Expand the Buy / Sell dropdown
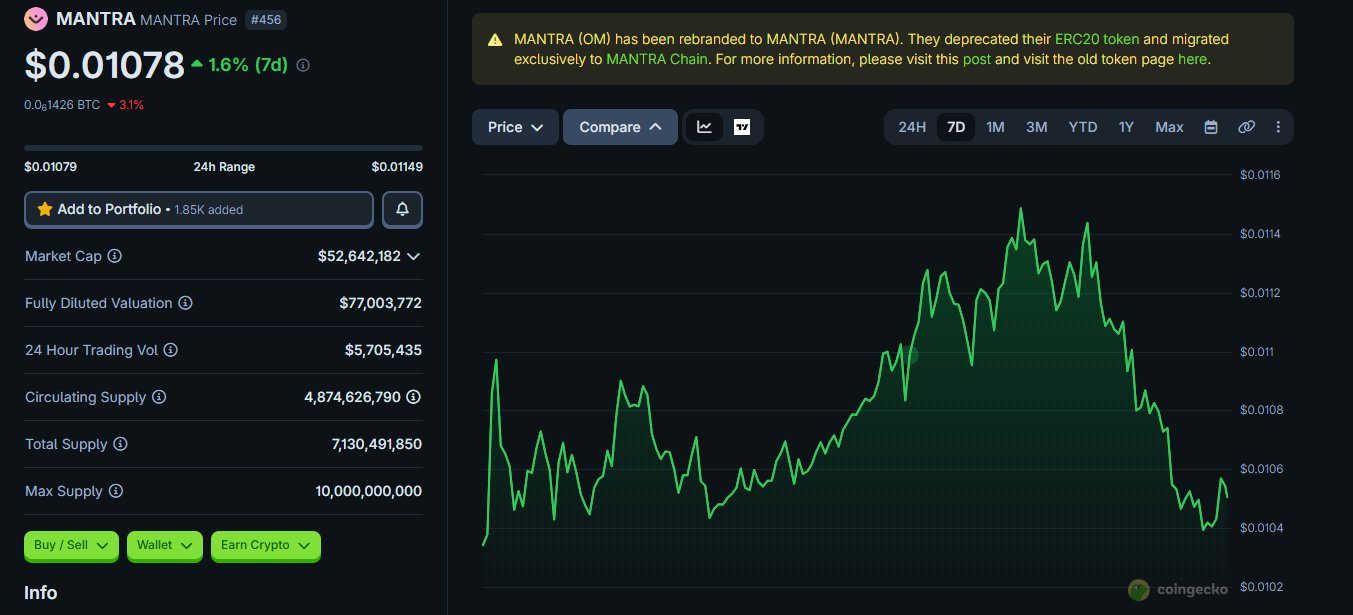The width and height of the screenshot is (1353, 615). tap(72, 545)
